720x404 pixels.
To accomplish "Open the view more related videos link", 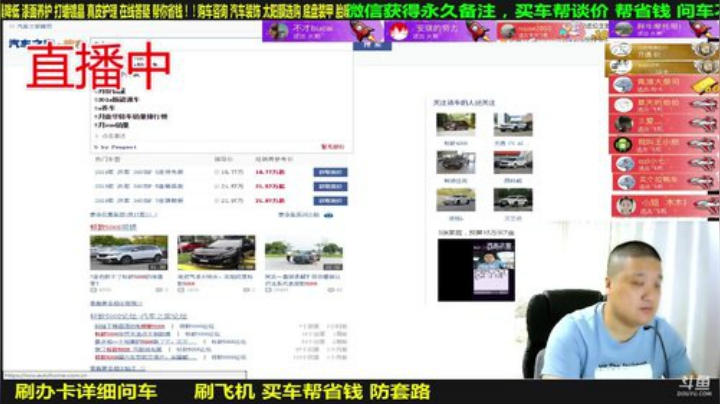I will pos(116,303).
